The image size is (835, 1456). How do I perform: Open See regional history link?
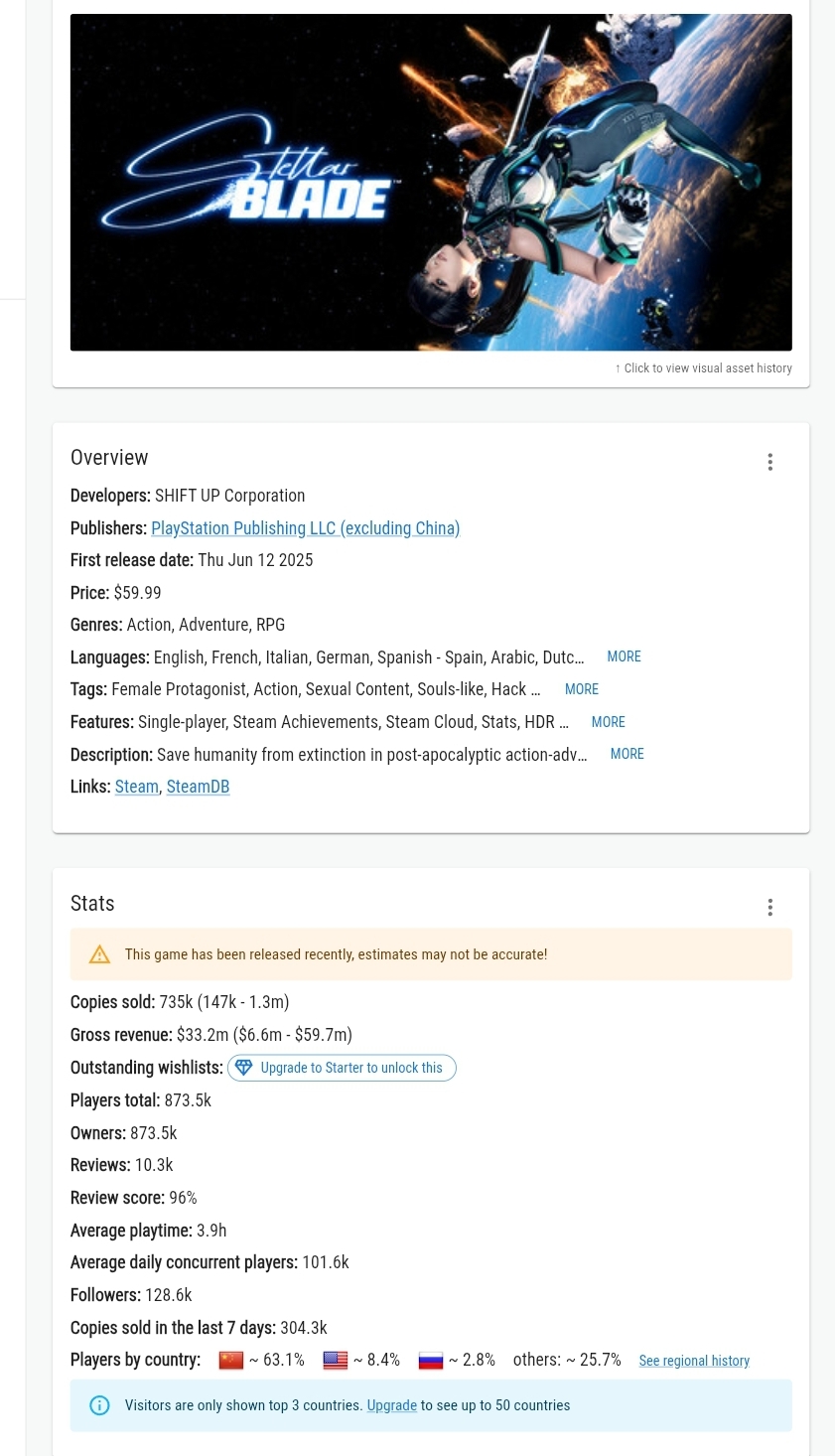pyautogui.click(x=694, y=1361)
